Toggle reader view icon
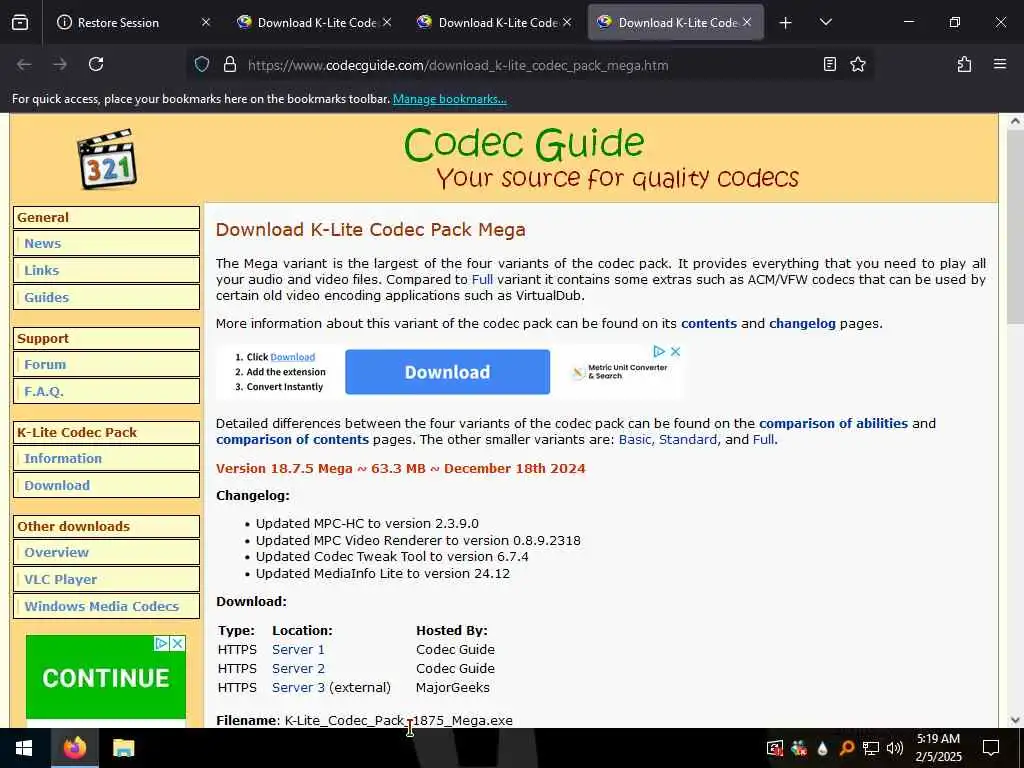Screen dimensions: 1024x768 coord(829,64)
